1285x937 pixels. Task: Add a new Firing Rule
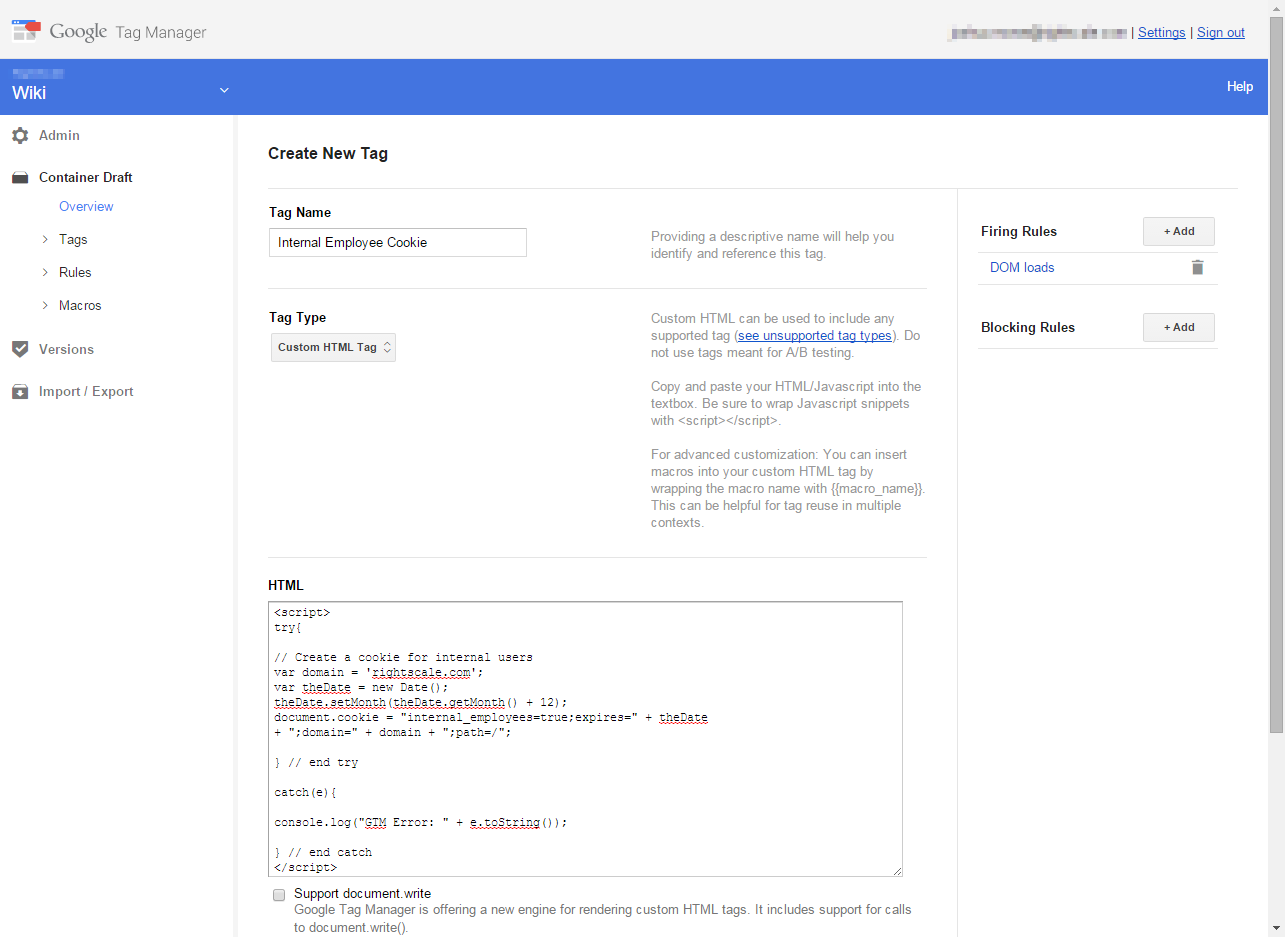coord(1178,231)
